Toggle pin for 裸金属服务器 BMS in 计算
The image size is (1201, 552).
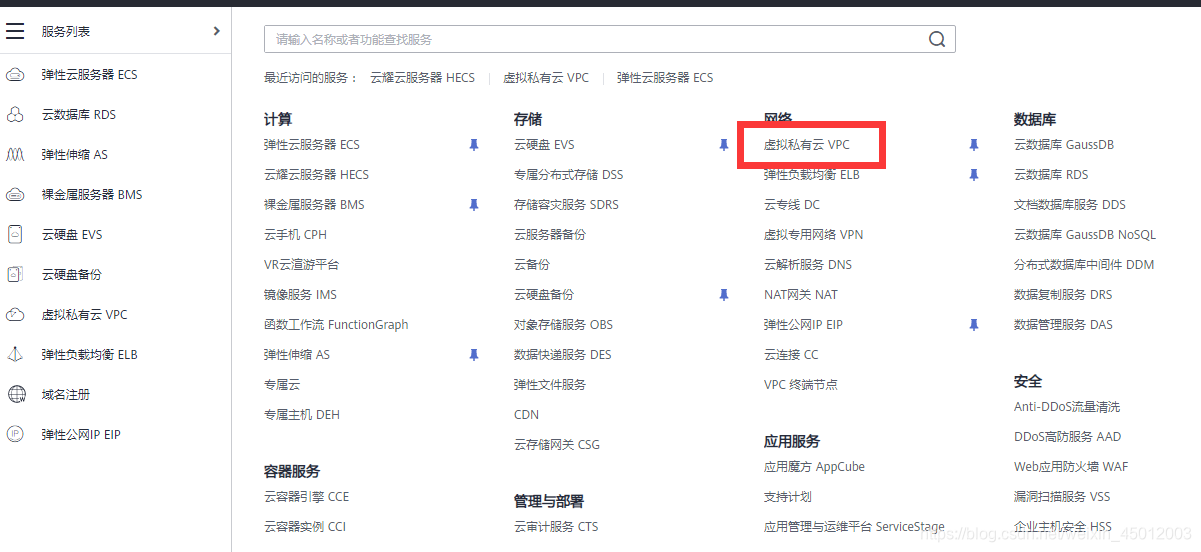[x=474, y=205]
